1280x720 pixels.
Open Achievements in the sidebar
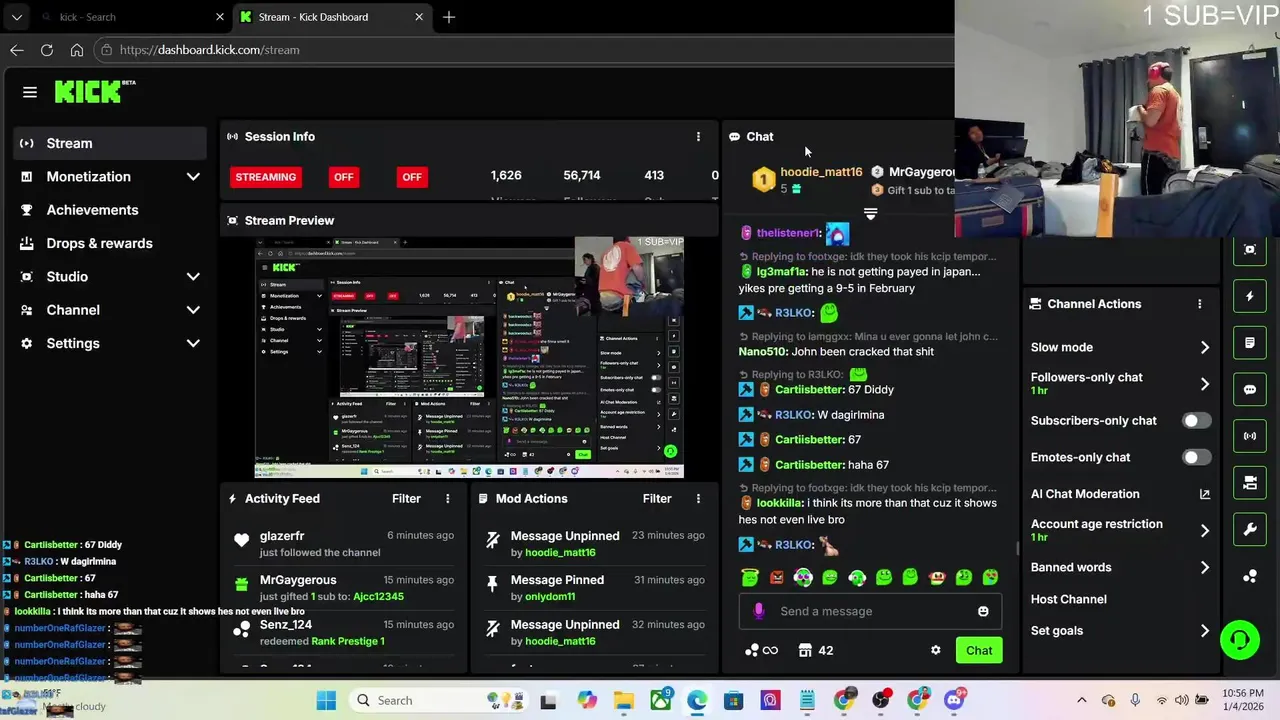pos(110,210)
